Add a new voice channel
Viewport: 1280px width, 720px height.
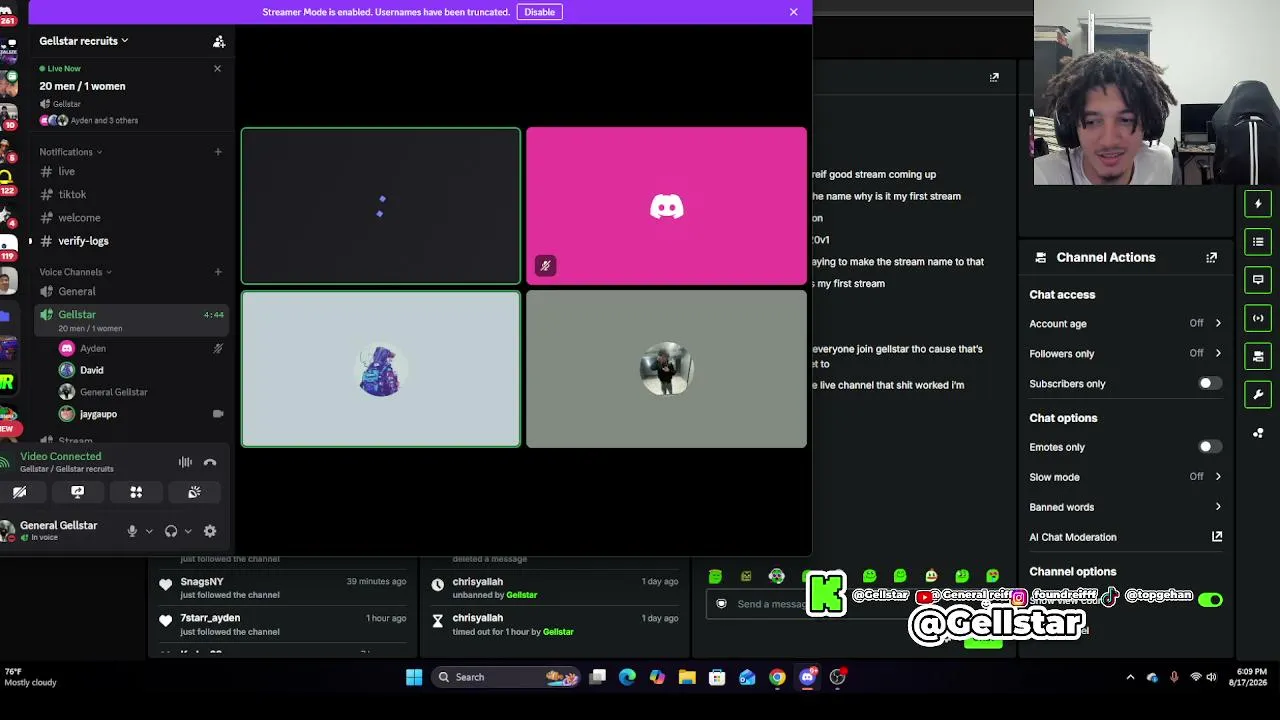(x=218, y=272)
